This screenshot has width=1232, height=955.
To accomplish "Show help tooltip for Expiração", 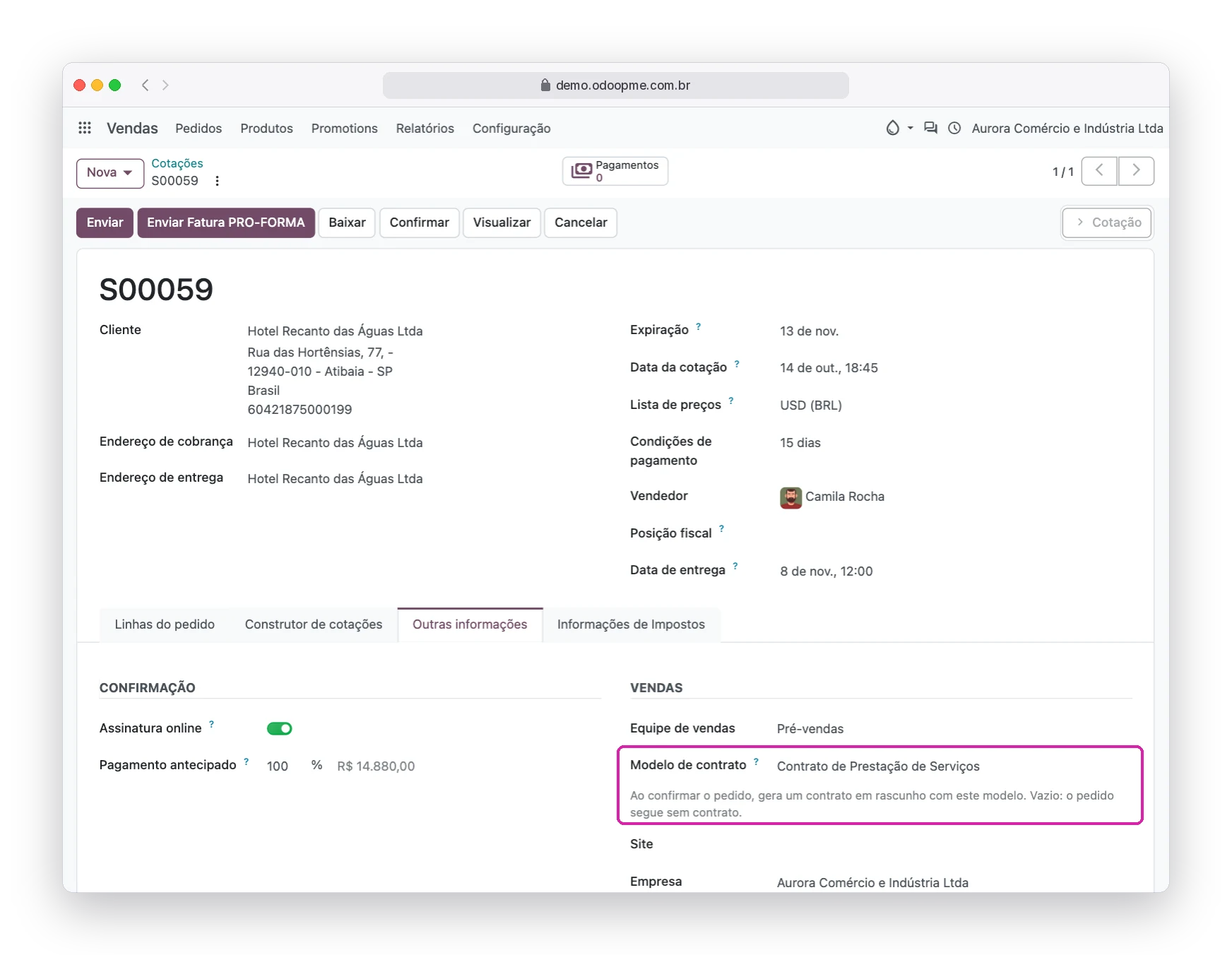I will pyautogui.click(x=699, y=326).
